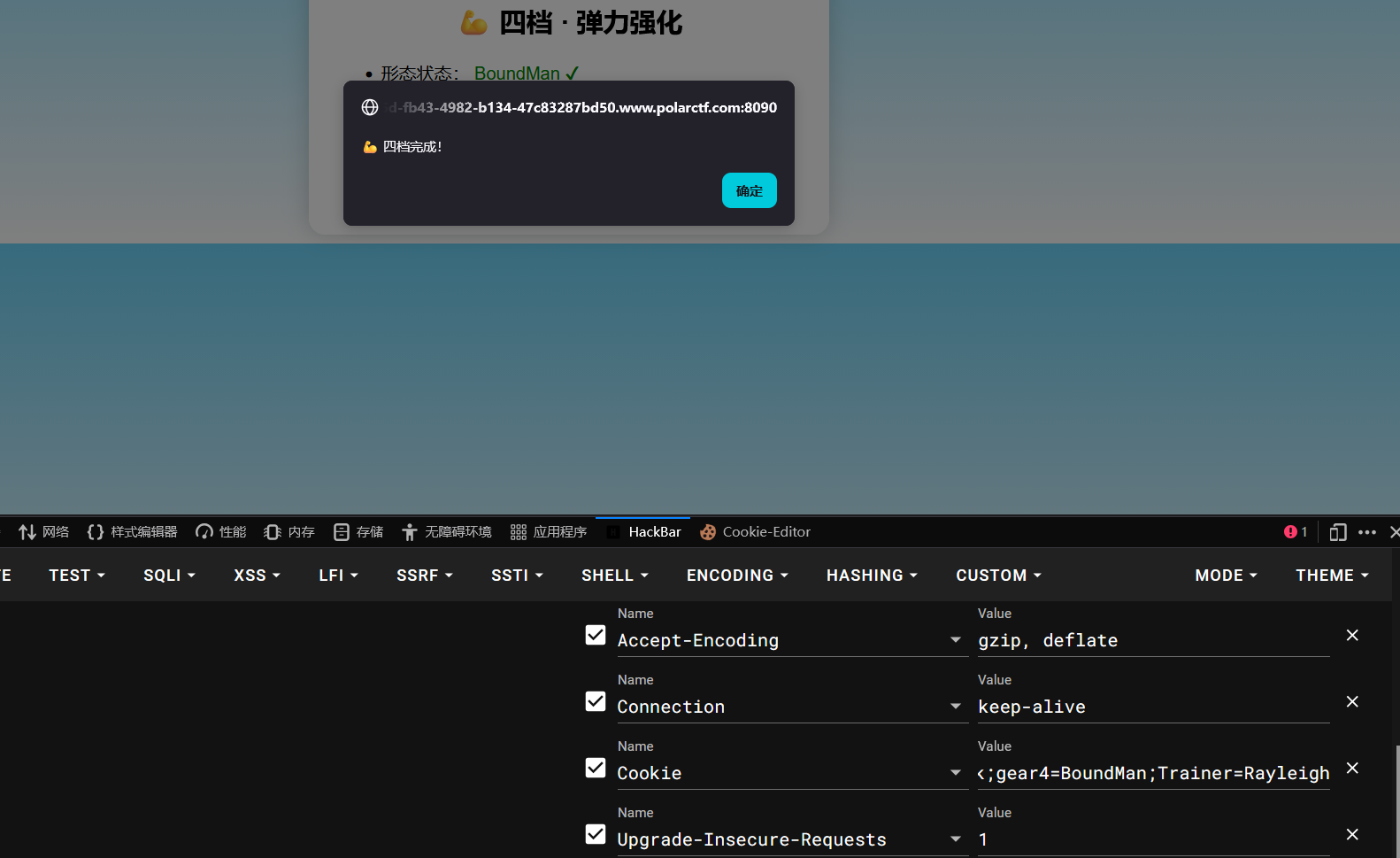The image size is (1400, 858).
Task: Expand the Cookie header name dropdown
Action: tap(956, 773)
